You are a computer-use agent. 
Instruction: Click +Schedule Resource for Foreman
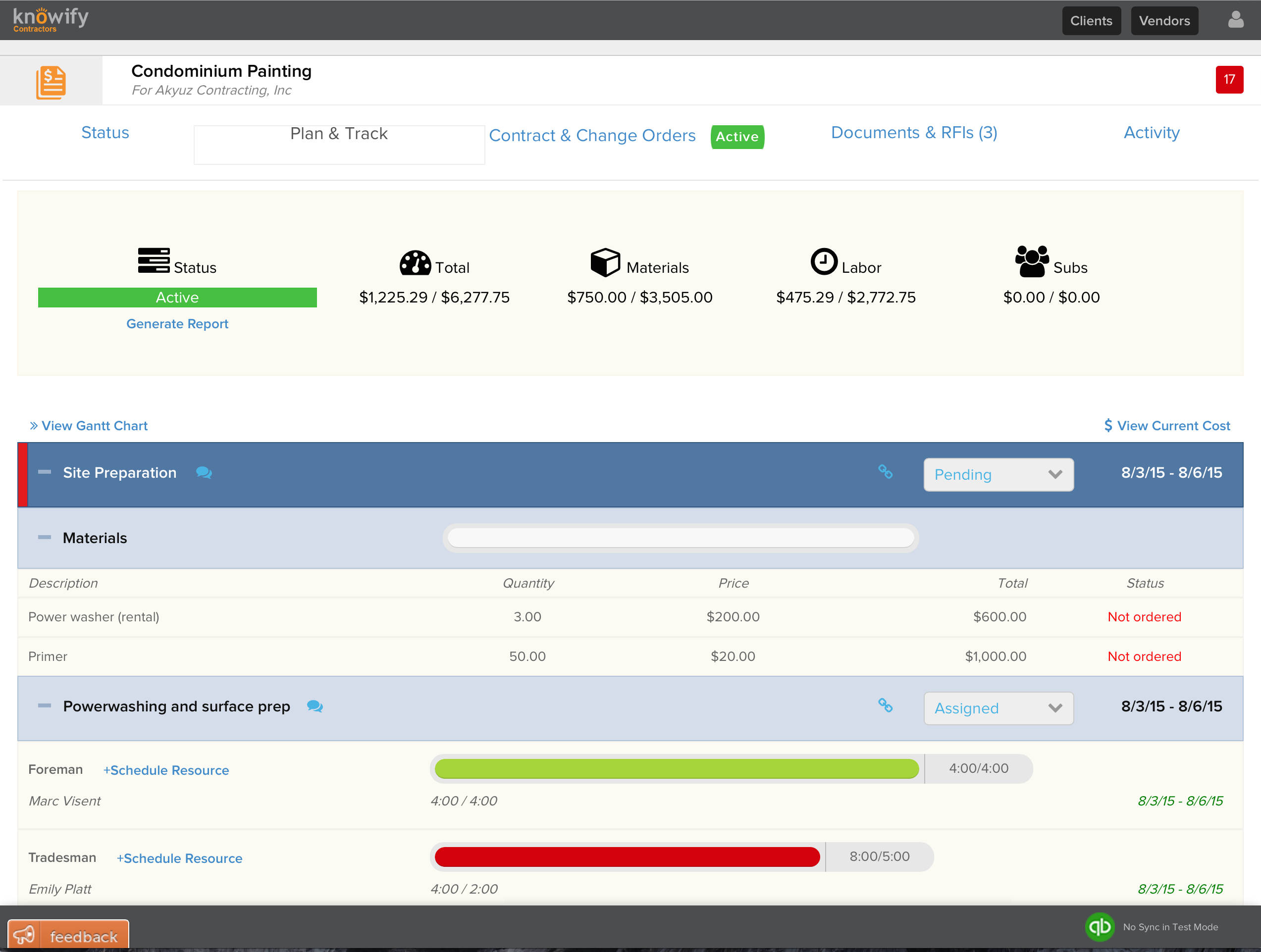click(x=166, y=770)
